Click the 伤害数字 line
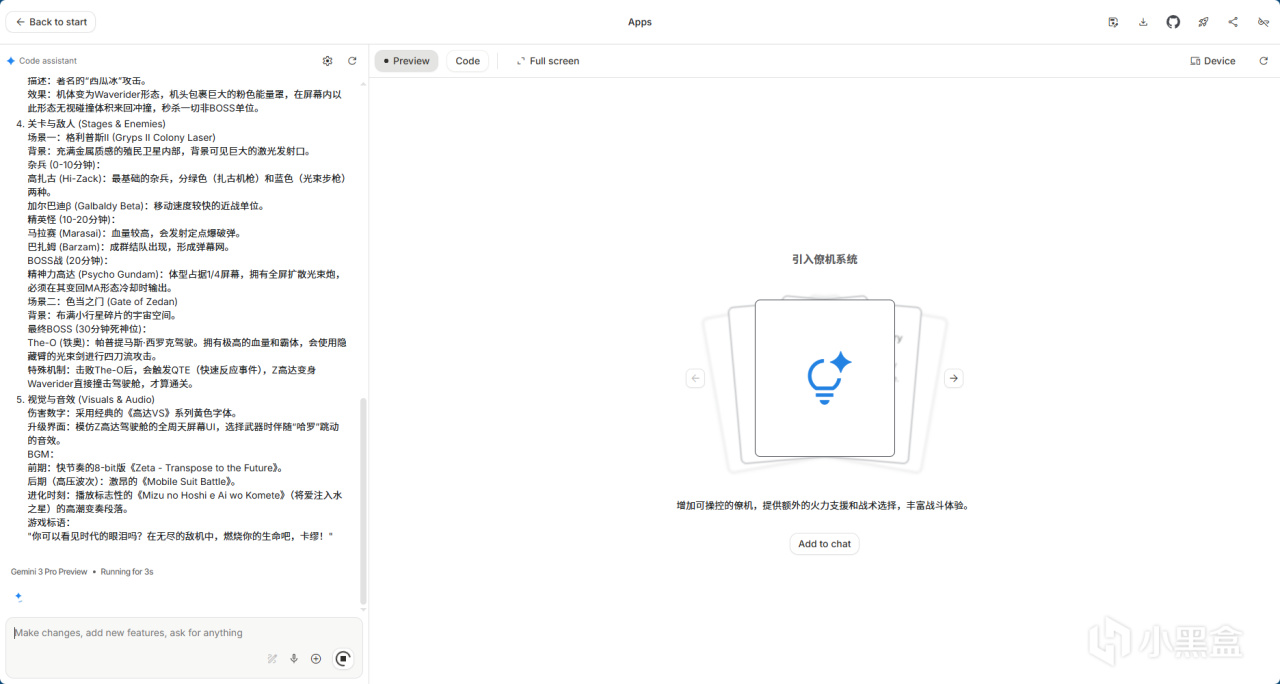 132,413
